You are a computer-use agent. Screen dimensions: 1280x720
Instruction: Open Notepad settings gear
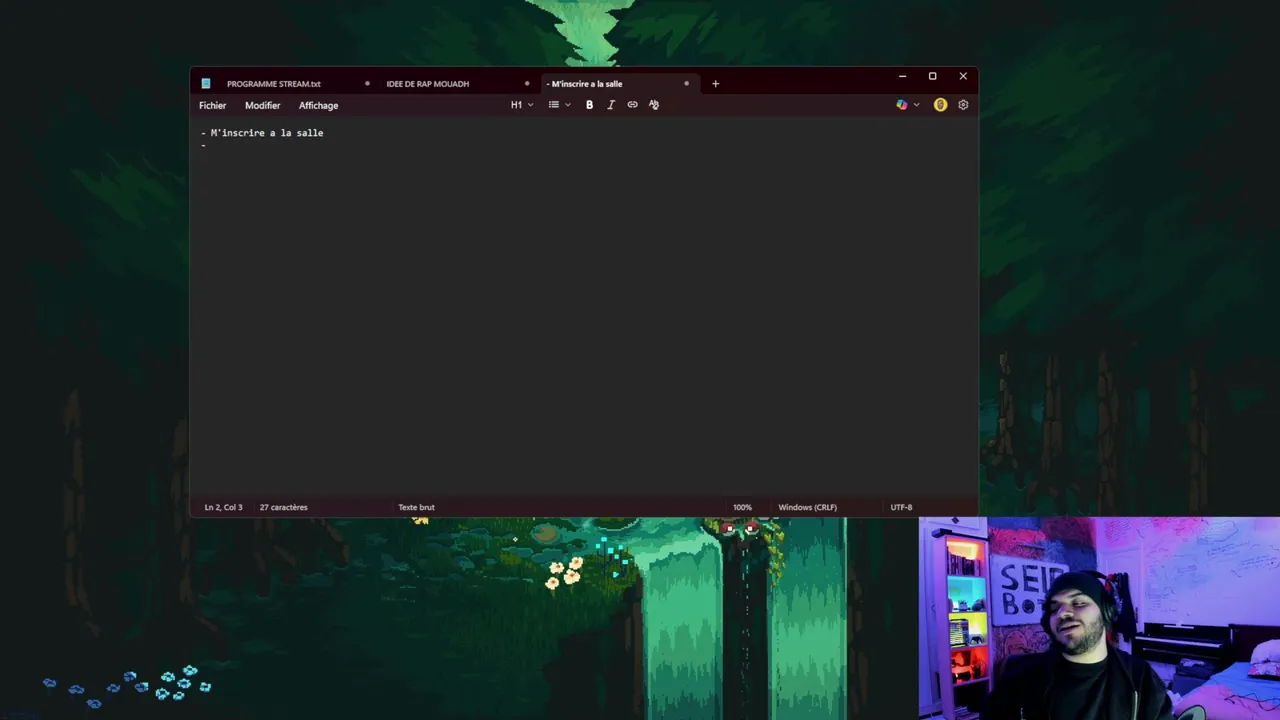963,105
